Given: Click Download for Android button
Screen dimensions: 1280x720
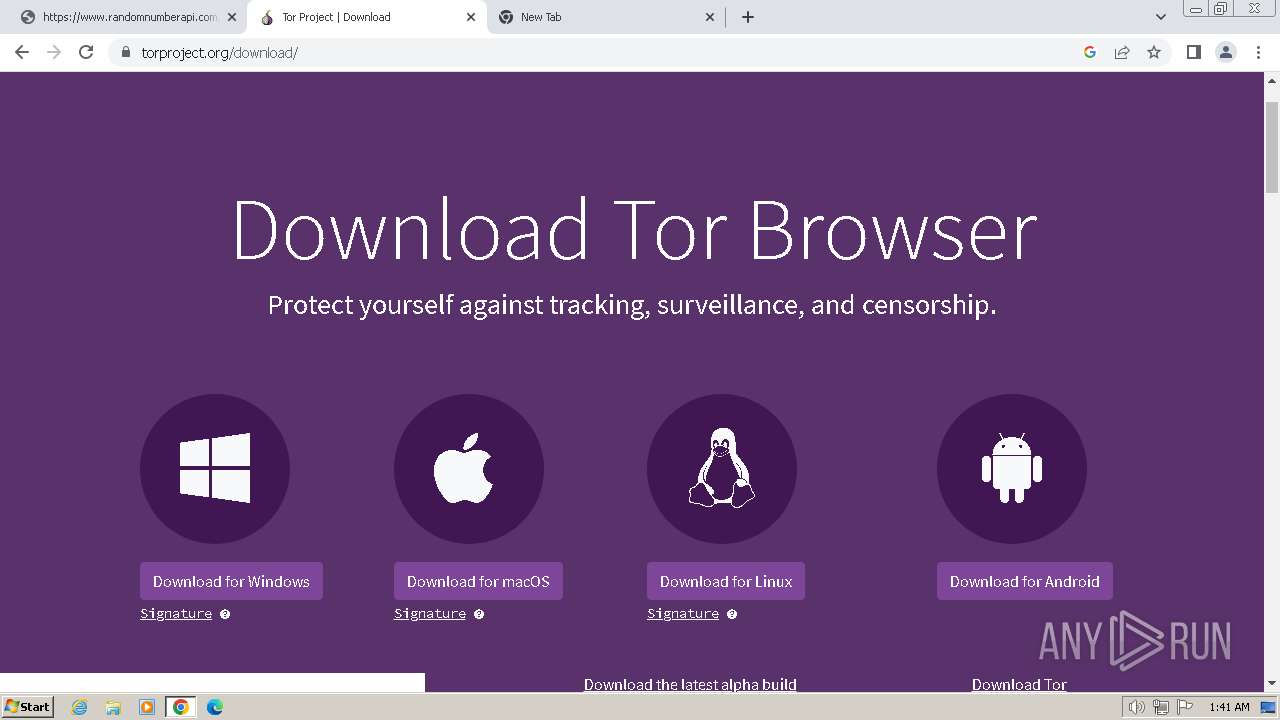Looking at the screenshot, I should 1025,581.
